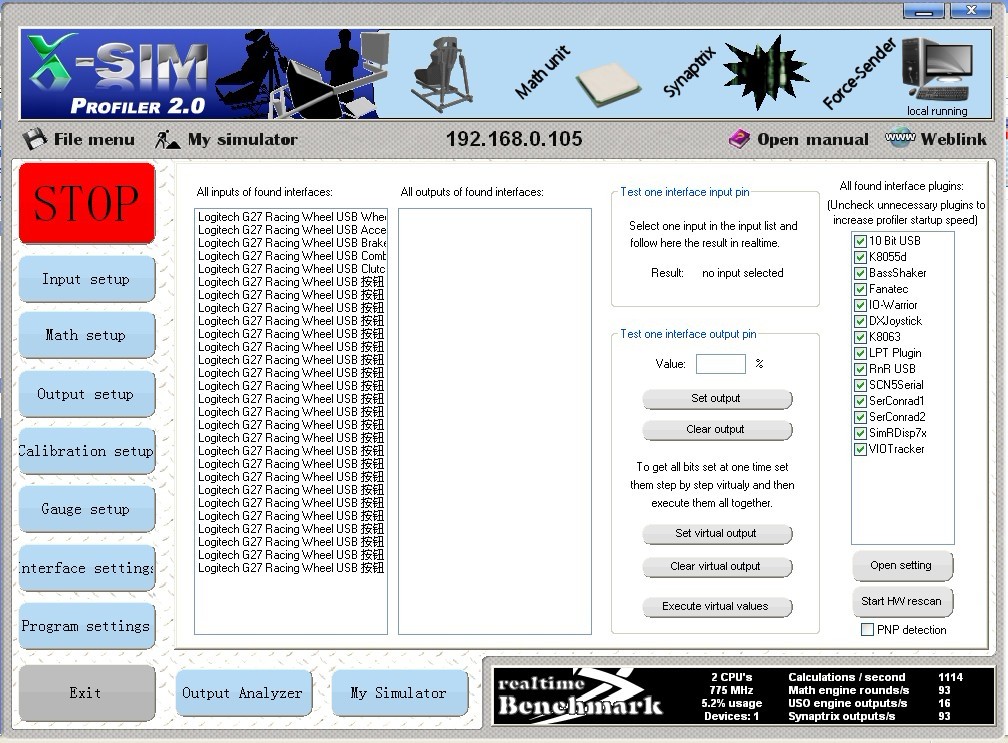The width and height of the screenshot is (1008, 743).
Task: Select the Logitech G27 USB Comb input row
Action: [x=292, y=256]
